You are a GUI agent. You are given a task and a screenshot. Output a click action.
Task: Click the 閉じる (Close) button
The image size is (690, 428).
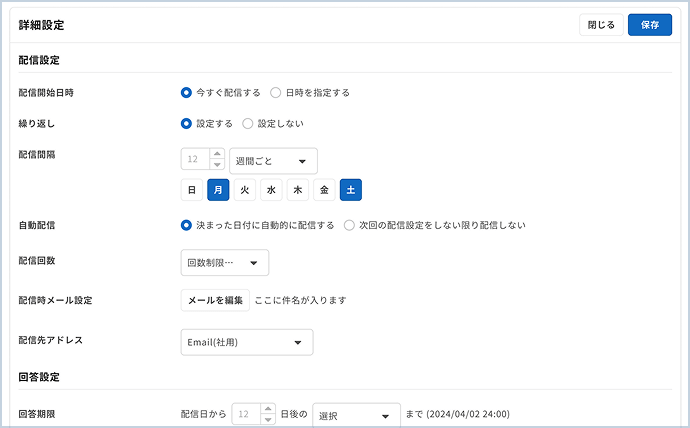coord(600,25)
